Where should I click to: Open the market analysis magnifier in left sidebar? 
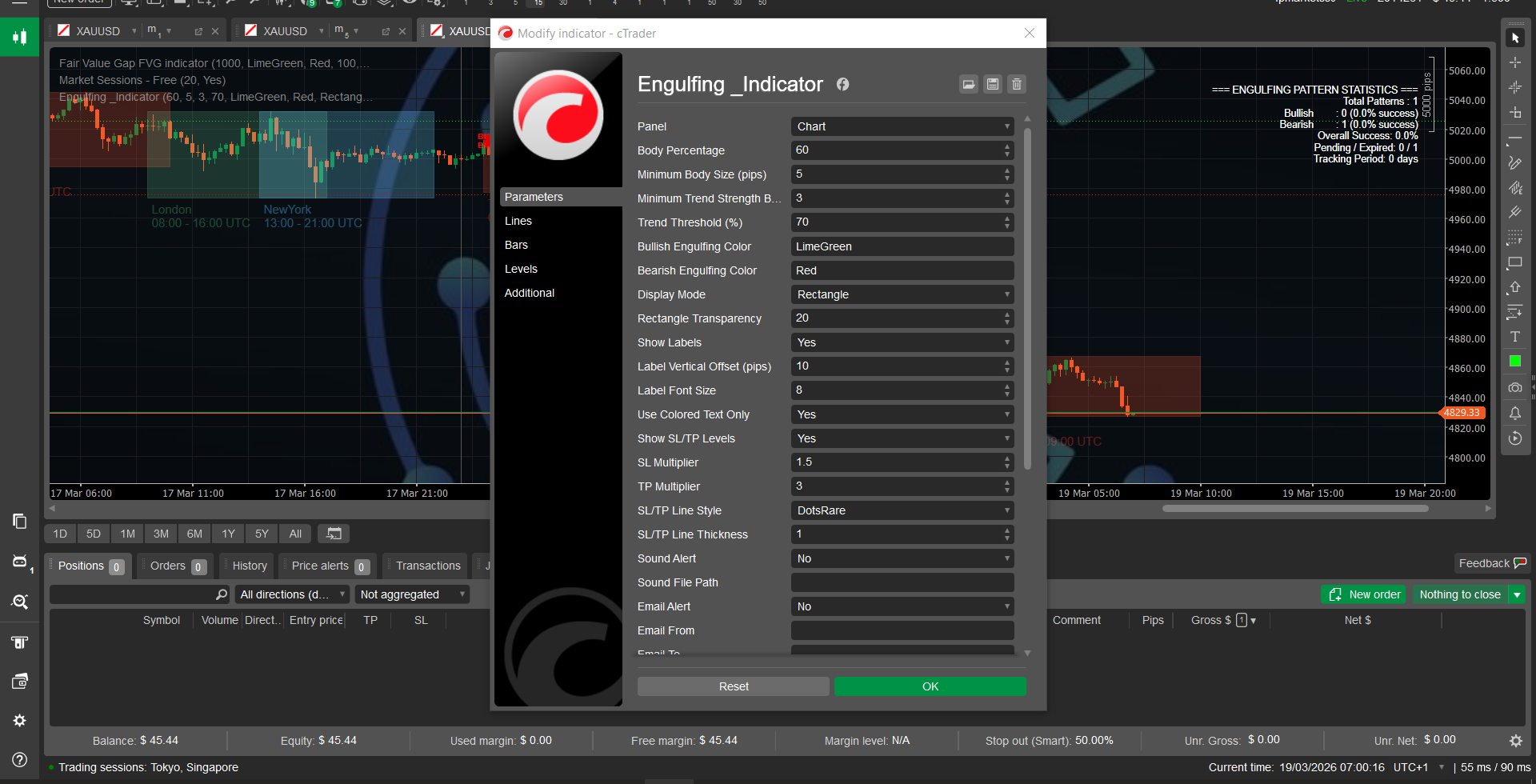point(20,602)
